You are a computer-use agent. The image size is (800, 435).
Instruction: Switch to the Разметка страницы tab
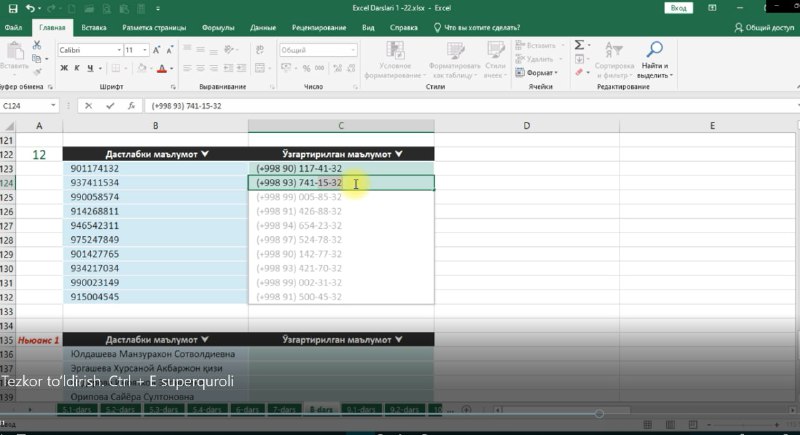click(154, 28)
